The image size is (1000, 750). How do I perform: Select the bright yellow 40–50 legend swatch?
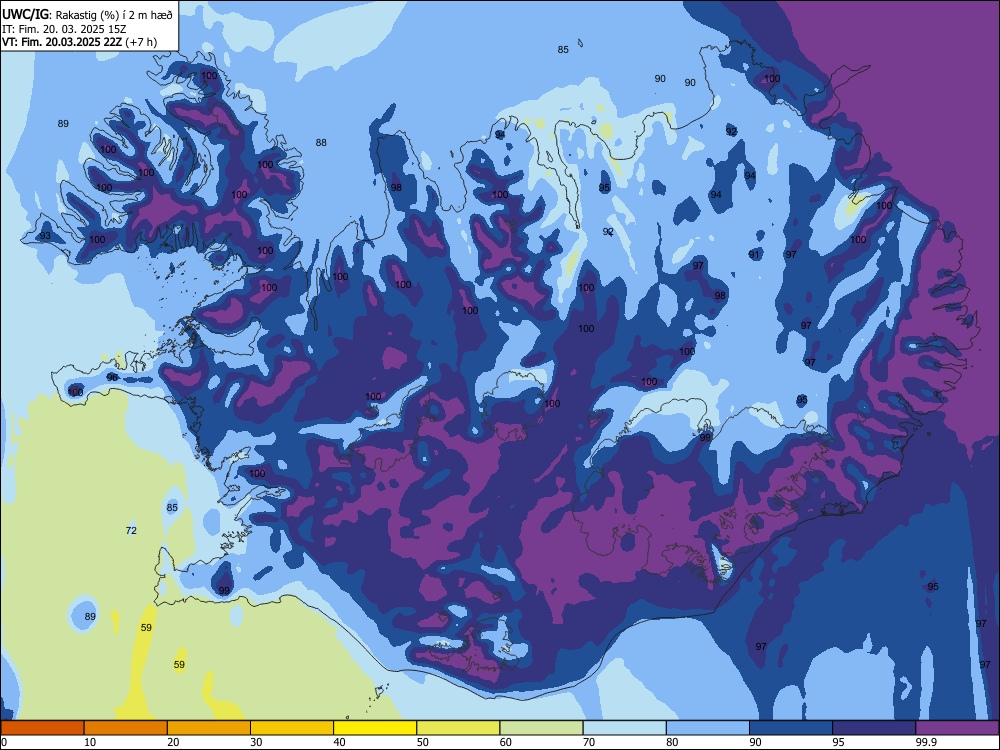(375, 728)
